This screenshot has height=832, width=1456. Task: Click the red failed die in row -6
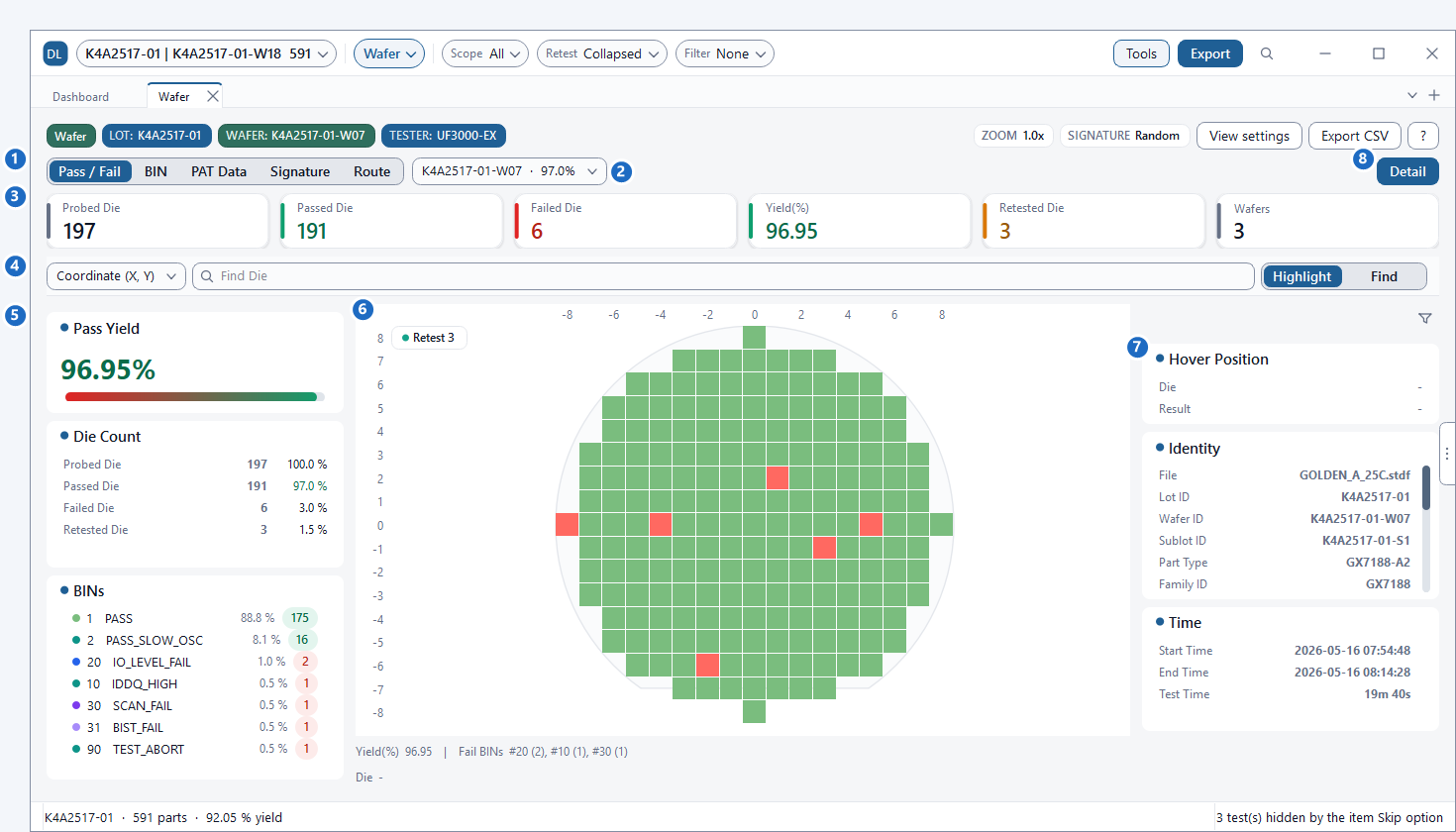pyautogui.click(x=707, y=665)
